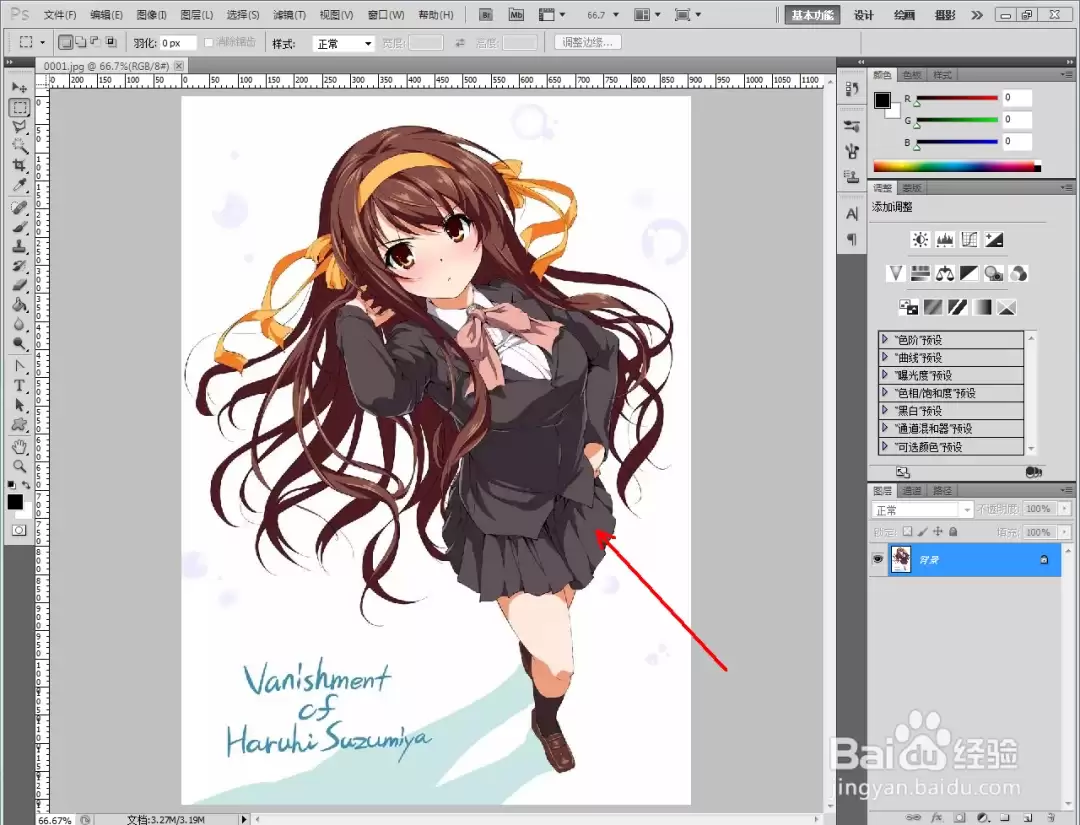This screenshot has height=825, width=1080.
Task: Hide the 背景 layer with its eye icon
Action: coord(878,559)
